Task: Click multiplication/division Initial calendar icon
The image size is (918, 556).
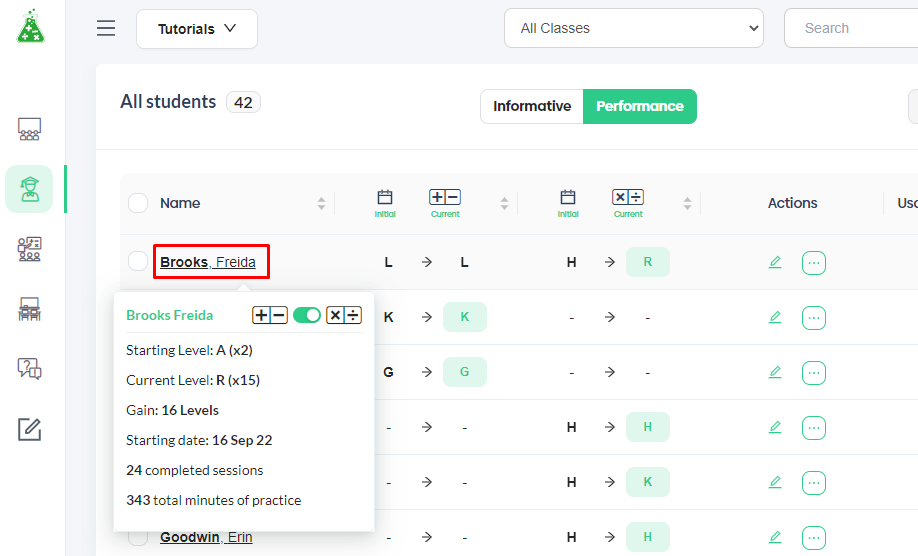Action: pyautogui.click(x=568, y=197)
